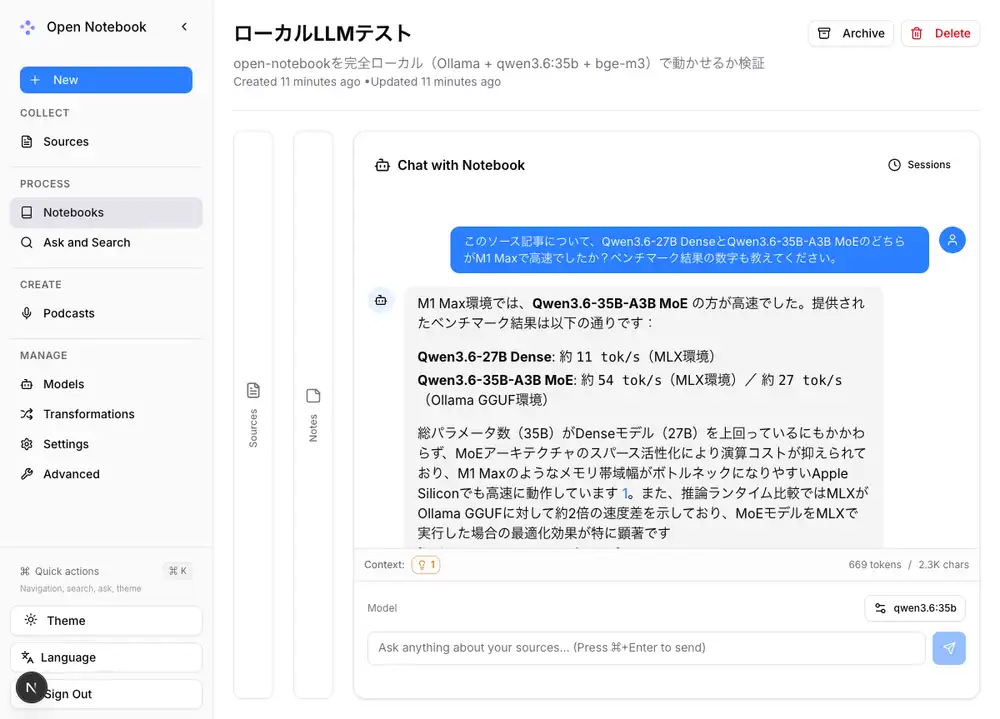Screen dimensions: 1000x719
Task: Click the robot icon beside the assistant reply
Action: click(381, 300)
